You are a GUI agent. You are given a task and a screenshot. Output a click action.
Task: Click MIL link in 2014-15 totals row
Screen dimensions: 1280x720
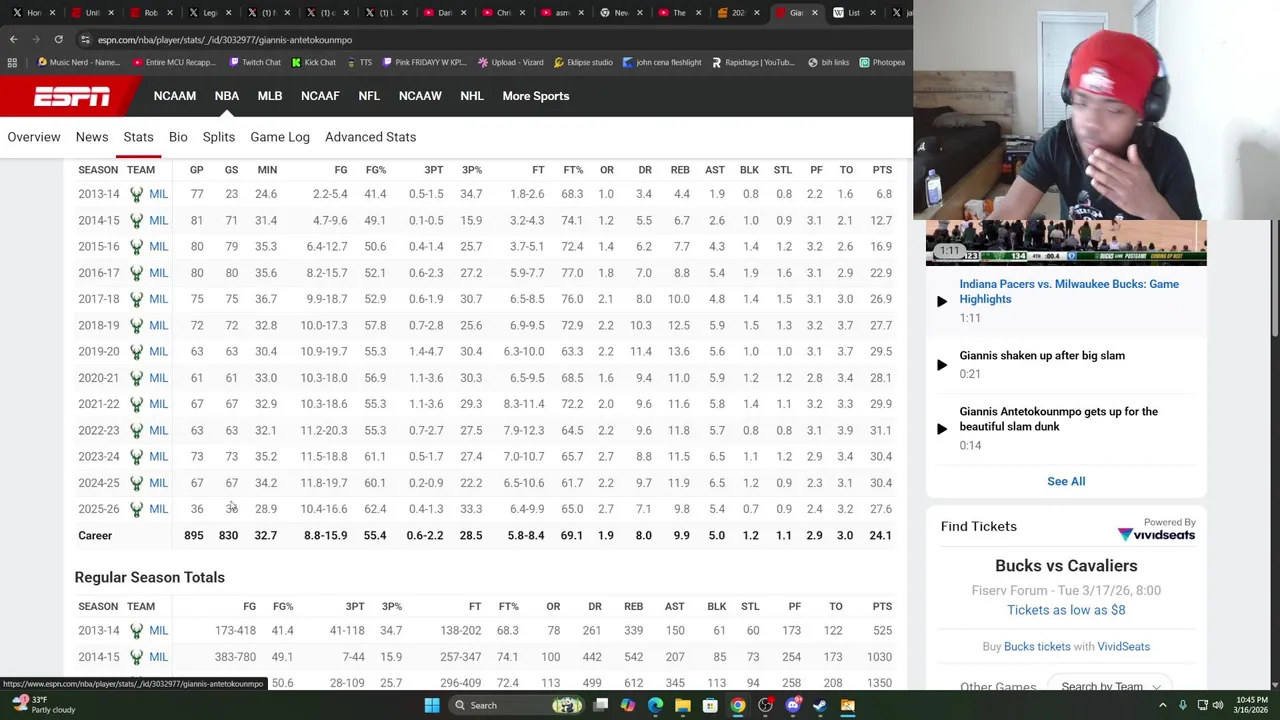pyautogui.click(x=158, y=657)
